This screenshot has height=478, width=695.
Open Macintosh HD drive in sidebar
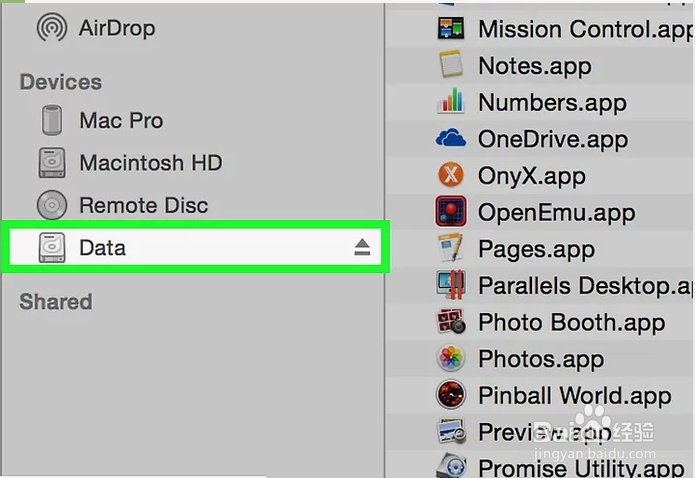(x=130, y=163)
